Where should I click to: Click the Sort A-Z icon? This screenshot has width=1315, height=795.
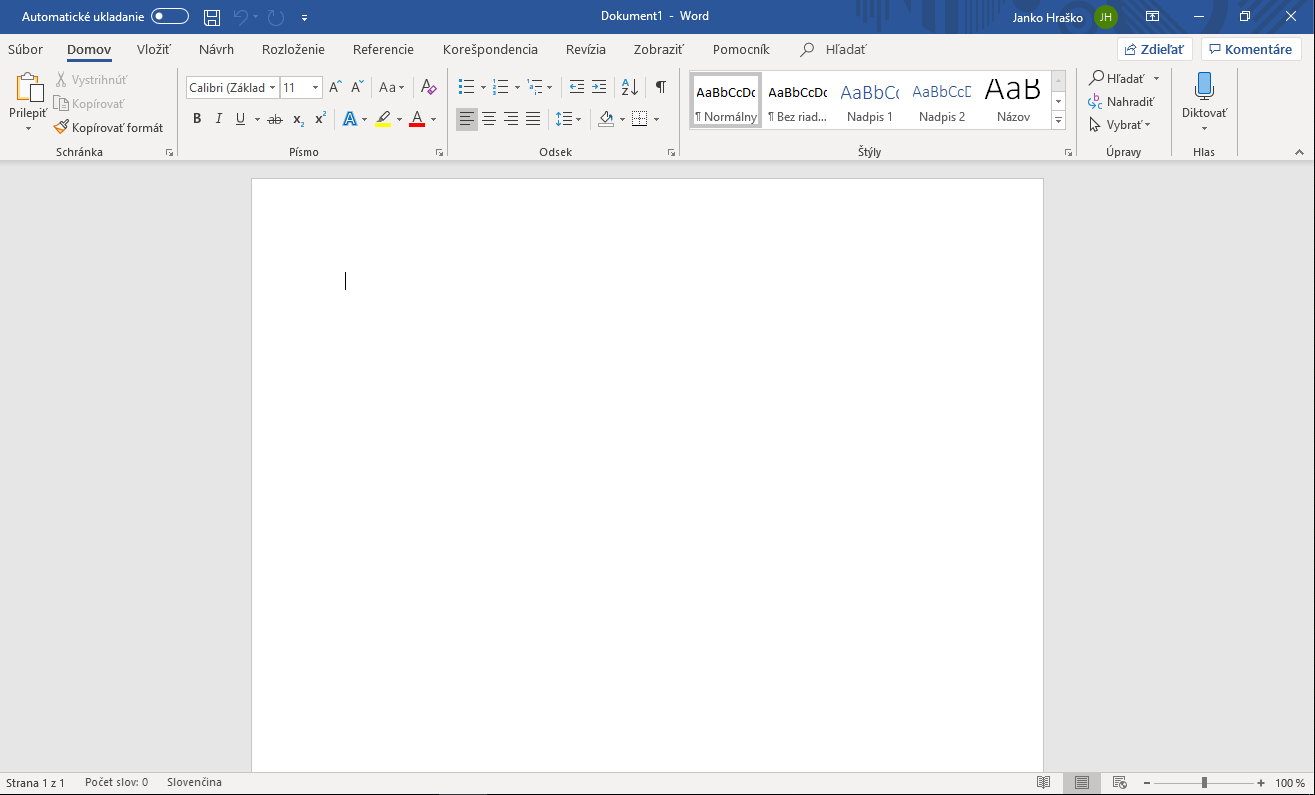tap(630, 87)
